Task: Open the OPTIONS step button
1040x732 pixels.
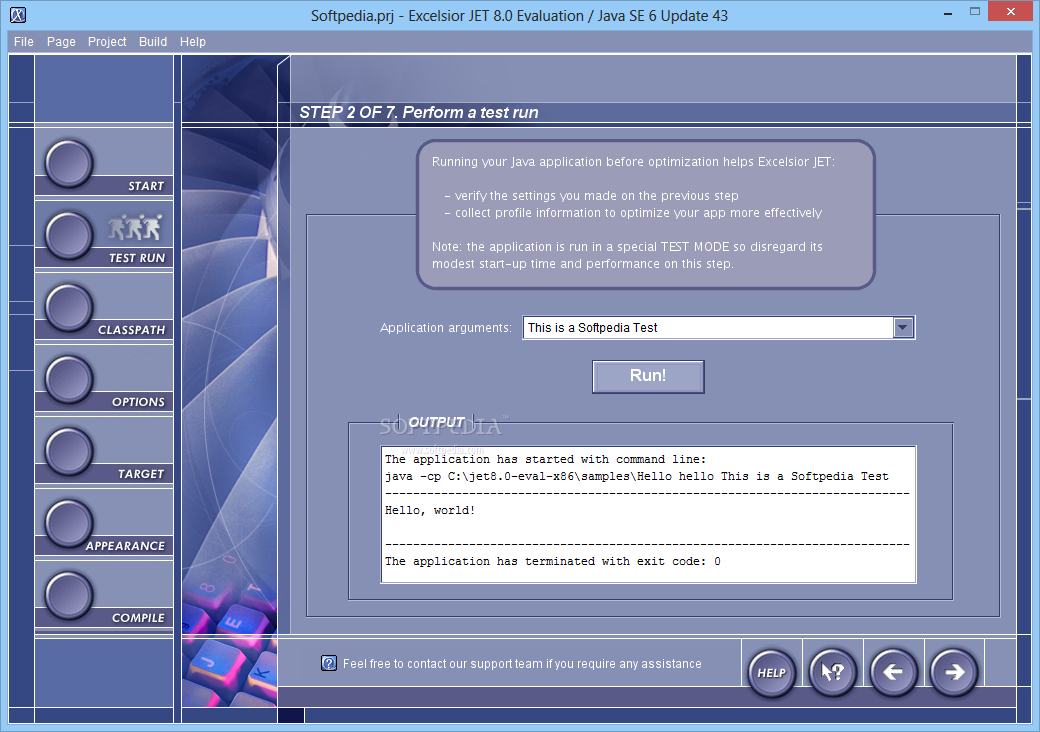Action: [x=69, y=379]
